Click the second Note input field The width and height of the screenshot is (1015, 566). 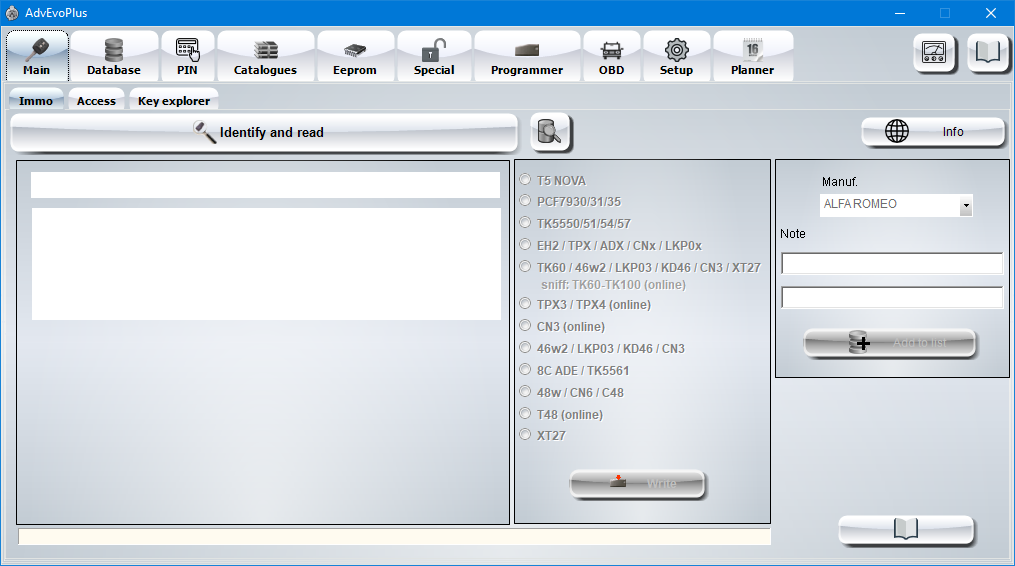892,297
